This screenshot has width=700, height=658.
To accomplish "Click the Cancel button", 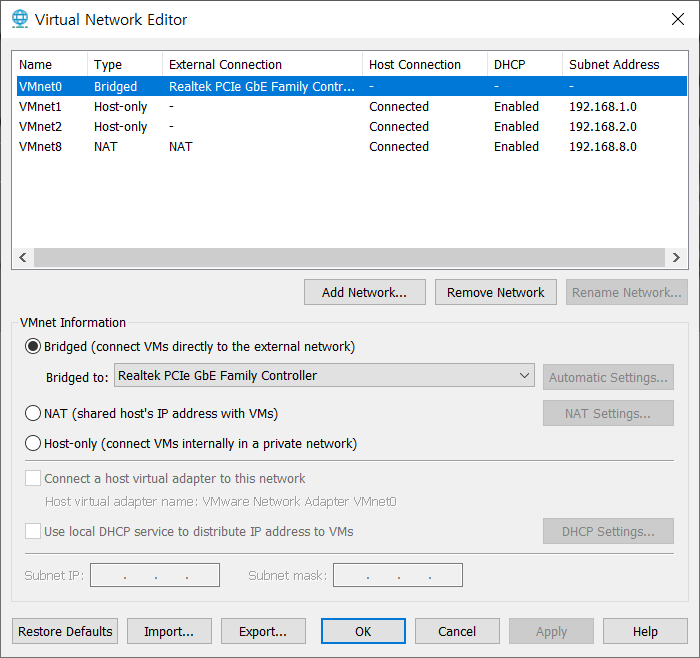I will pos(457,631).
